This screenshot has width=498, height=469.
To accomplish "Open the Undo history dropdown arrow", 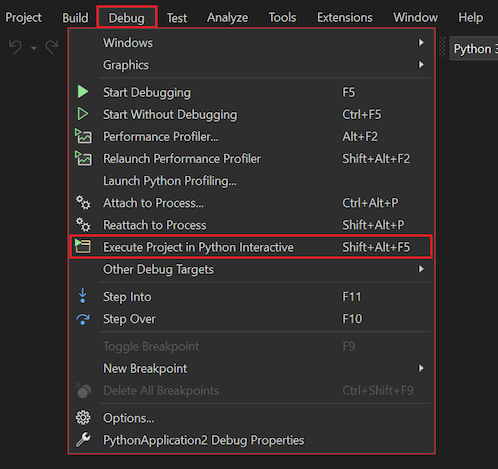I will point(34,48).
